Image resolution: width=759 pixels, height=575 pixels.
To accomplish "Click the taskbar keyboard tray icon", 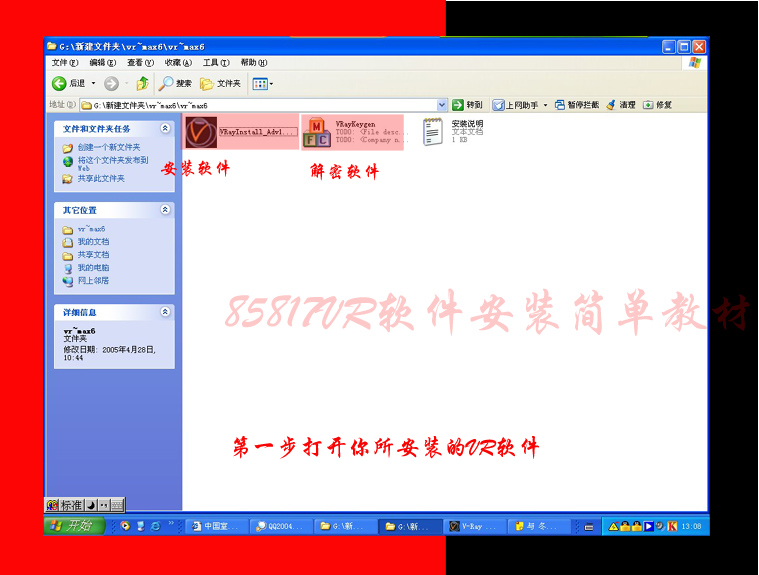I will [589, 527].
